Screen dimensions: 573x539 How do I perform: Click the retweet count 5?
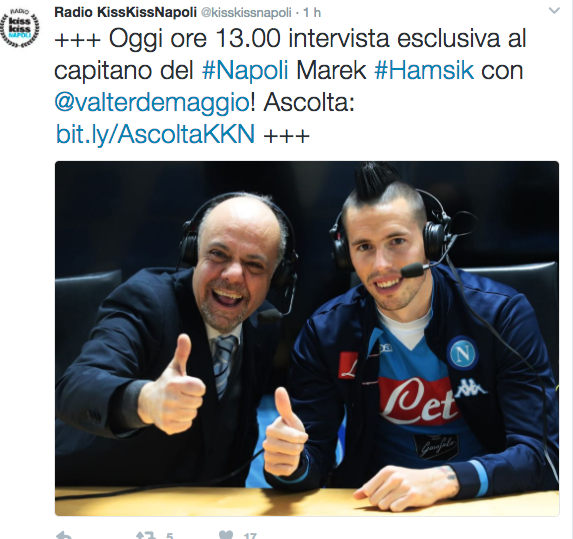169,536
